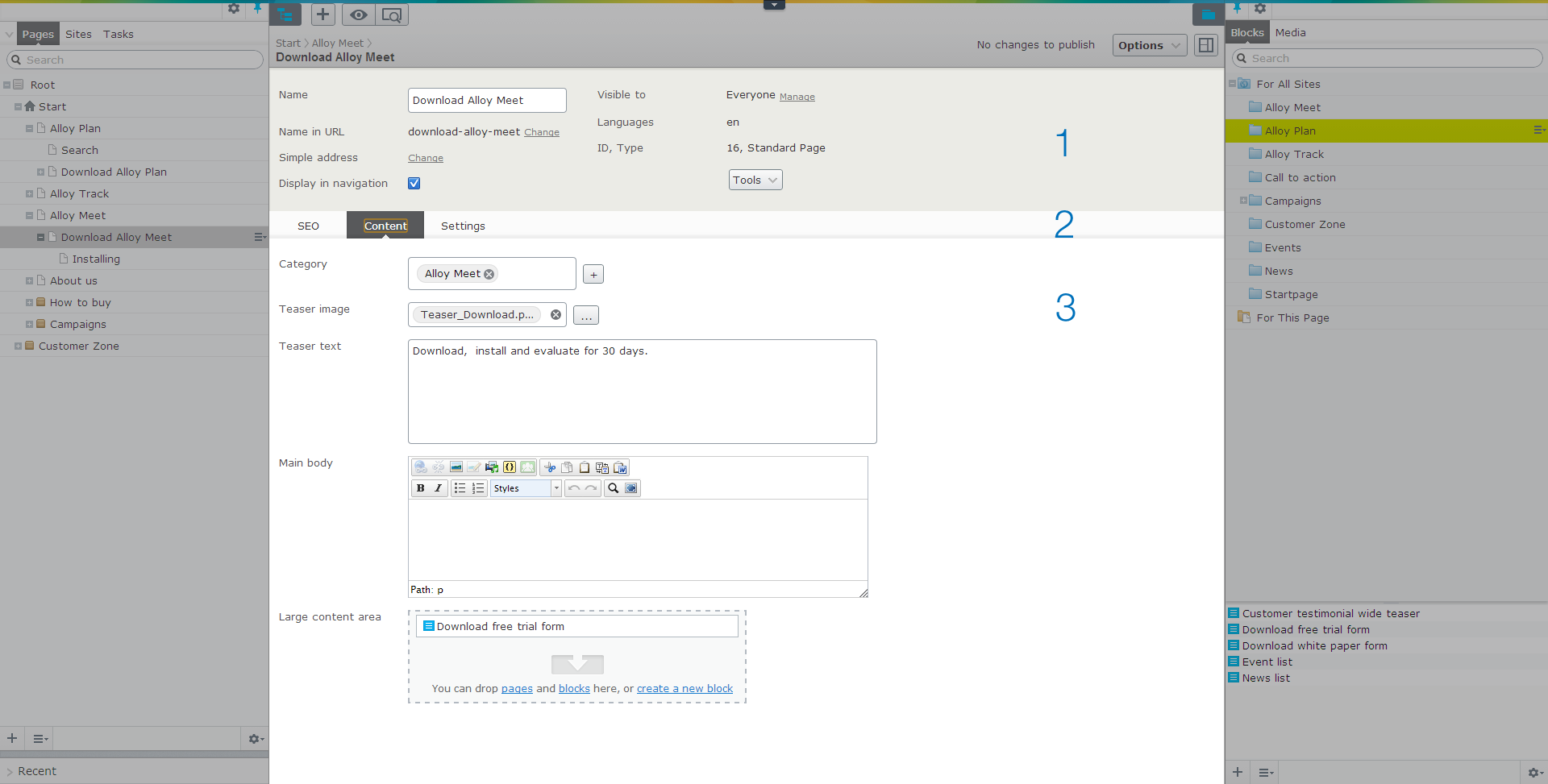
Task: Open the Options dropdown
Action: coord(1150,45)
